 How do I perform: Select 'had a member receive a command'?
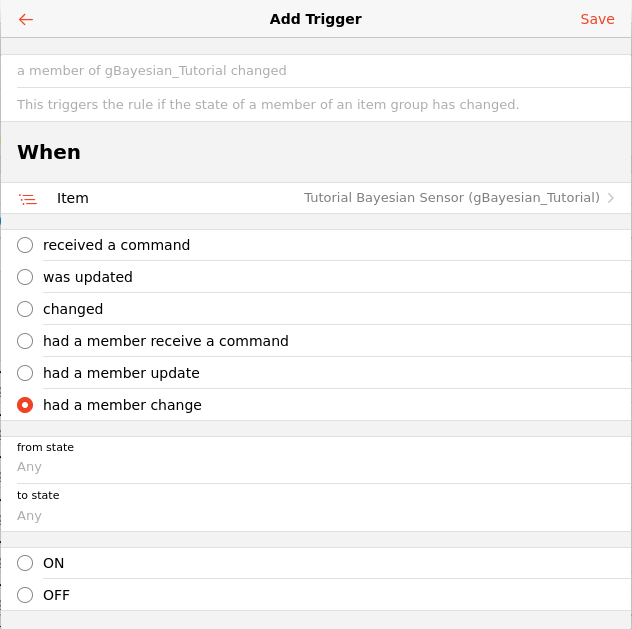25,341
